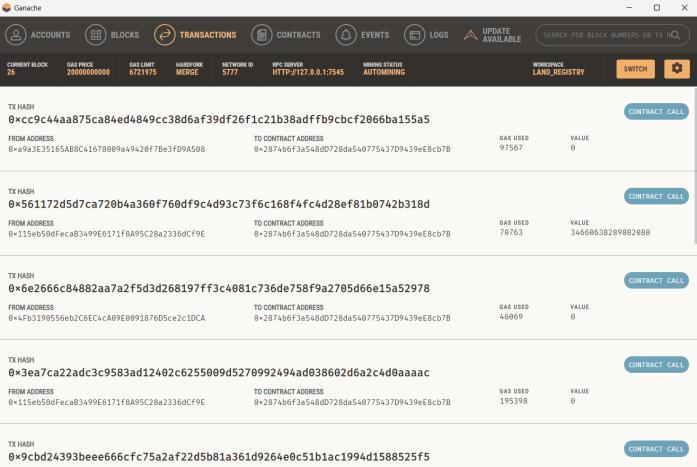
Task: Click contract address in the 0x6e2666c8 transaction
Action: (x=352, y=318)
